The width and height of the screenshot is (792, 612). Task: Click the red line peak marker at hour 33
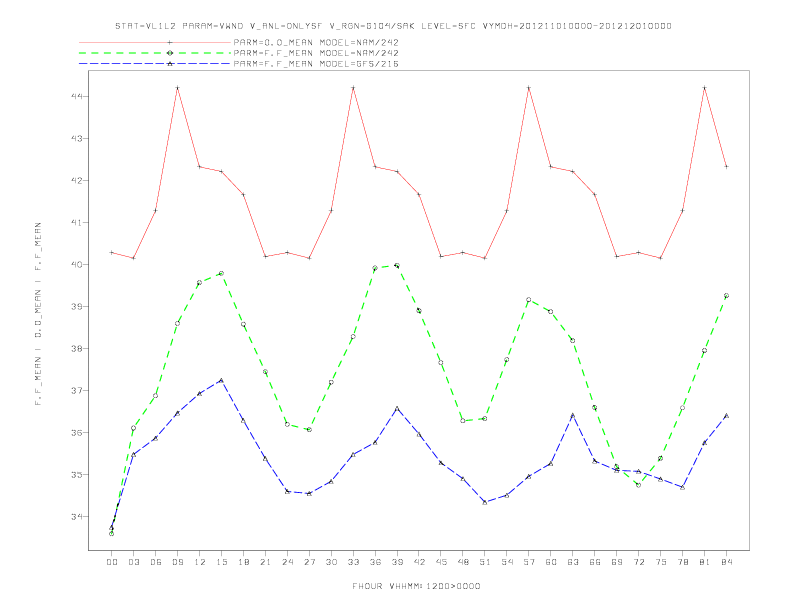(x=353, y=88)
